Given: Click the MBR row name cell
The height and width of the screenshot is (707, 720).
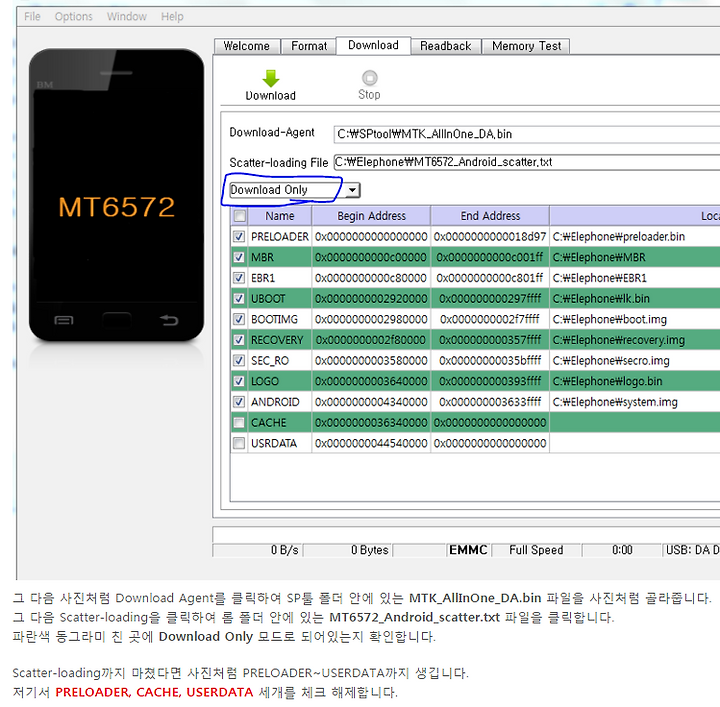Looking at the screenshot, I should [280, 257].
